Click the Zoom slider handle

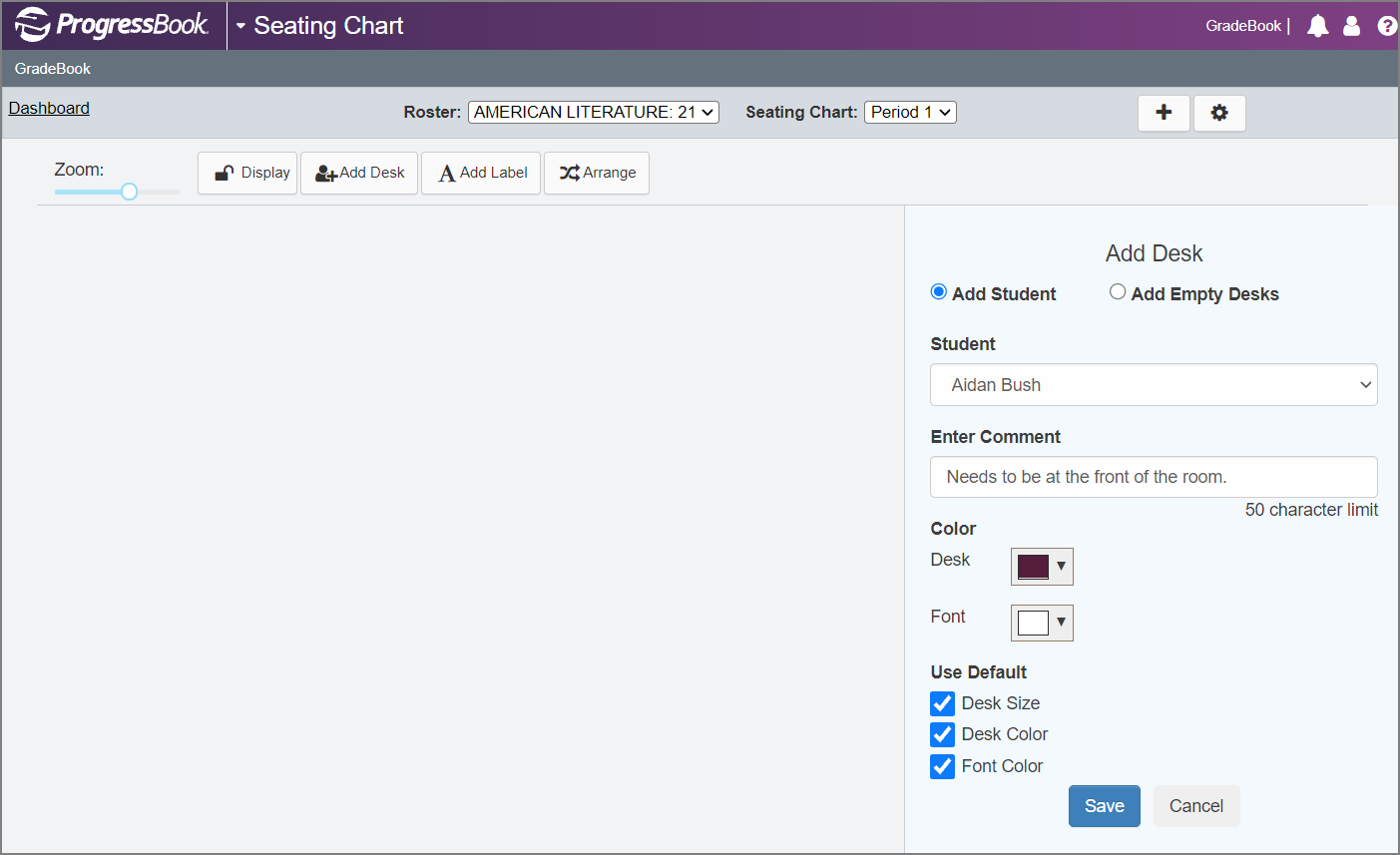pos(129,192)
